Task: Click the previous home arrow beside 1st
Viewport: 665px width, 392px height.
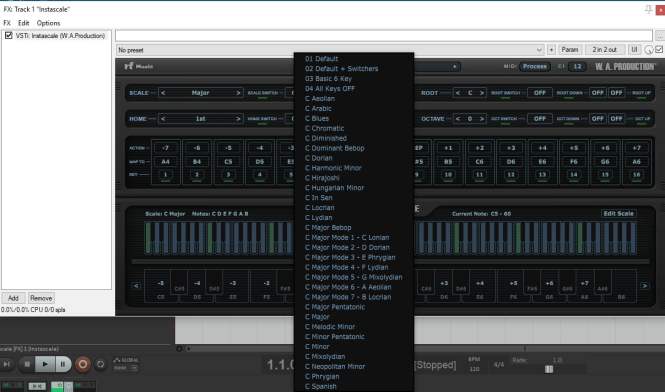Action: tap(163, 119)
